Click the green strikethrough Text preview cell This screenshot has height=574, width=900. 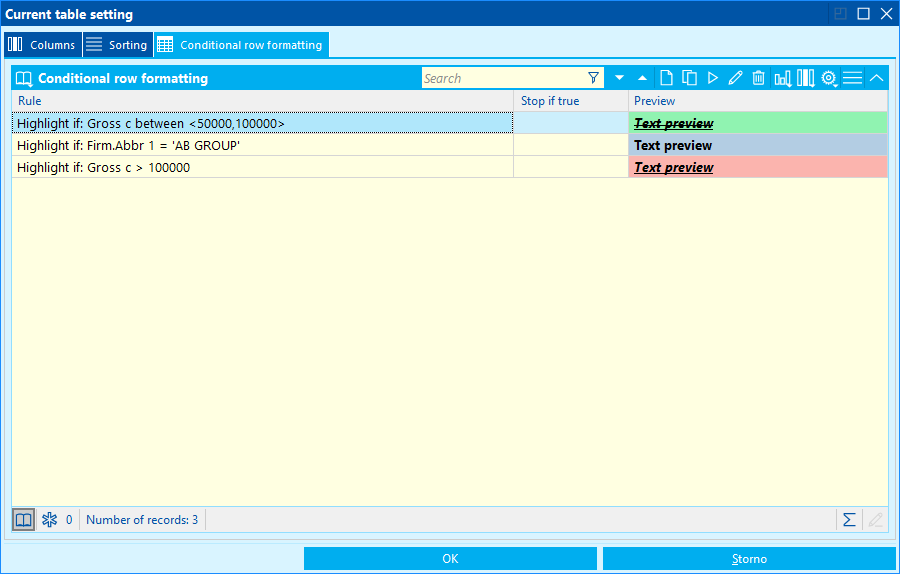pyautogui.click(x=758, y=123)
